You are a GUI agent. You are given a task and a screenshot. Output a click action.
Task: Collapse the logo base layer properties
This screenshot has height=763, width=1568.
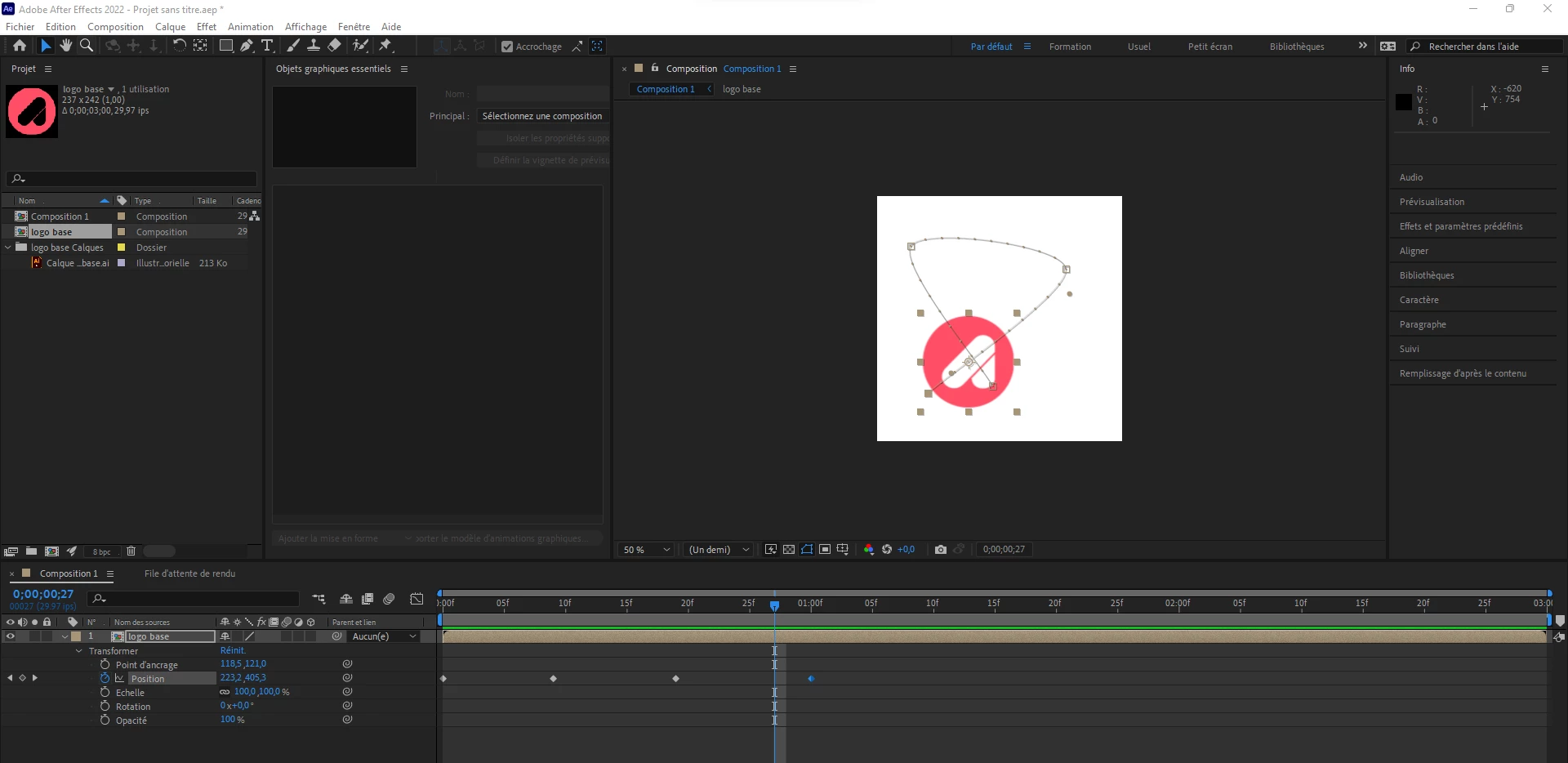[65, 636]
